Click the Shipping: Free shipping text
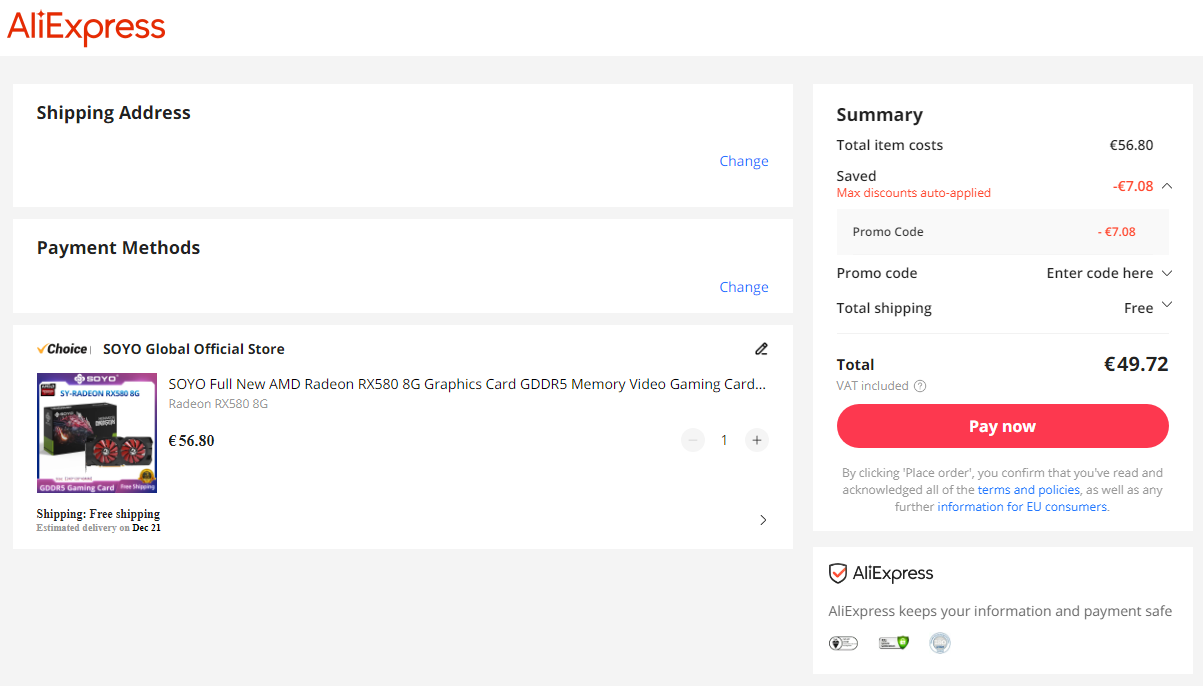This screenshot has width=1203, height=686. coord(98,514)
